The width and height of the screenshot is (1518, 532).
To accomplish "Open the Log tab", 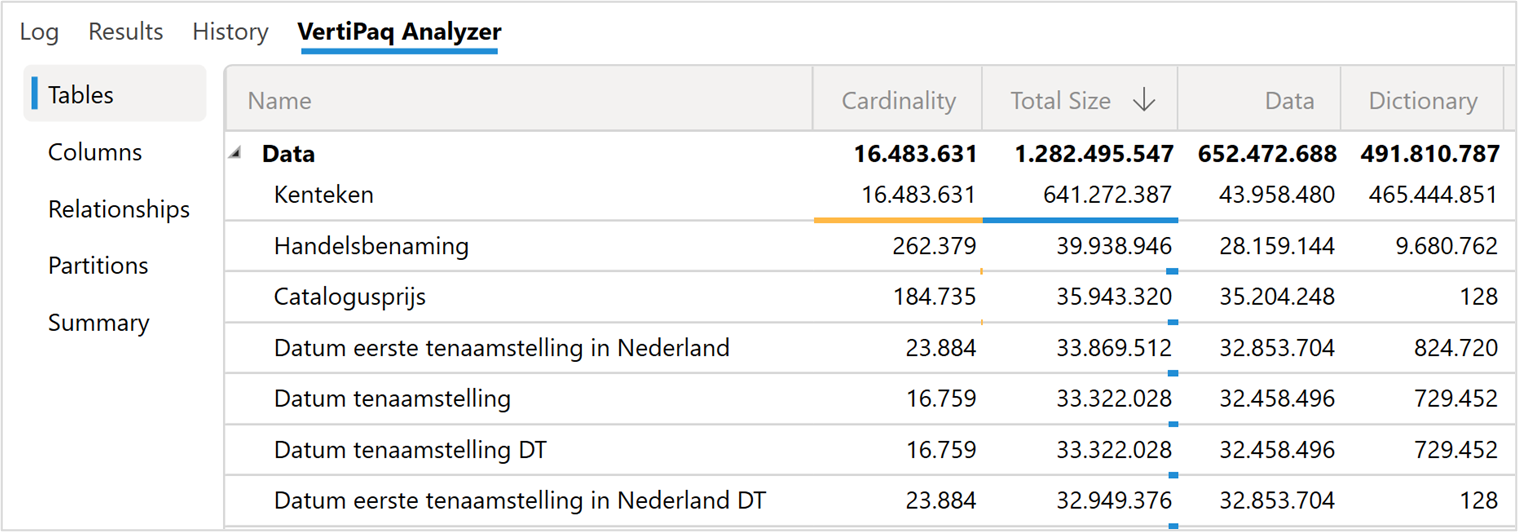I will (x=39, y=32).
